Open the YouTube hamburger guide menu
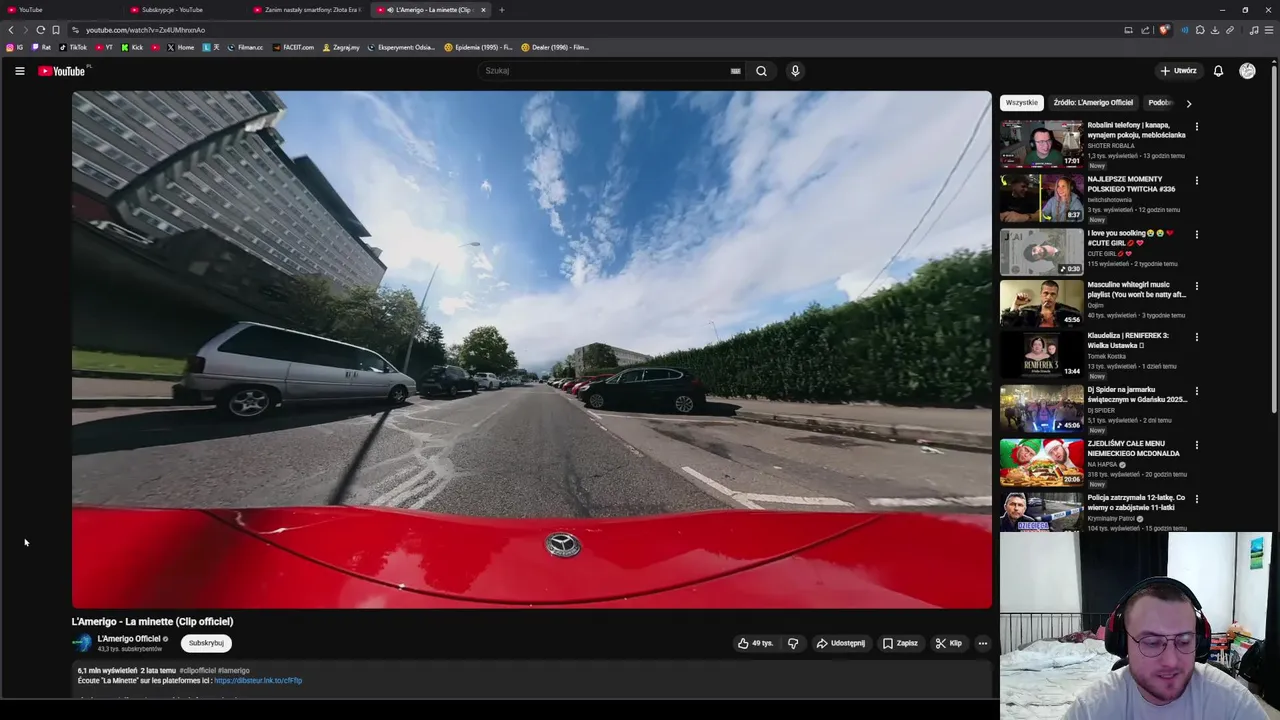The image size is (1280, 720). 19,71
